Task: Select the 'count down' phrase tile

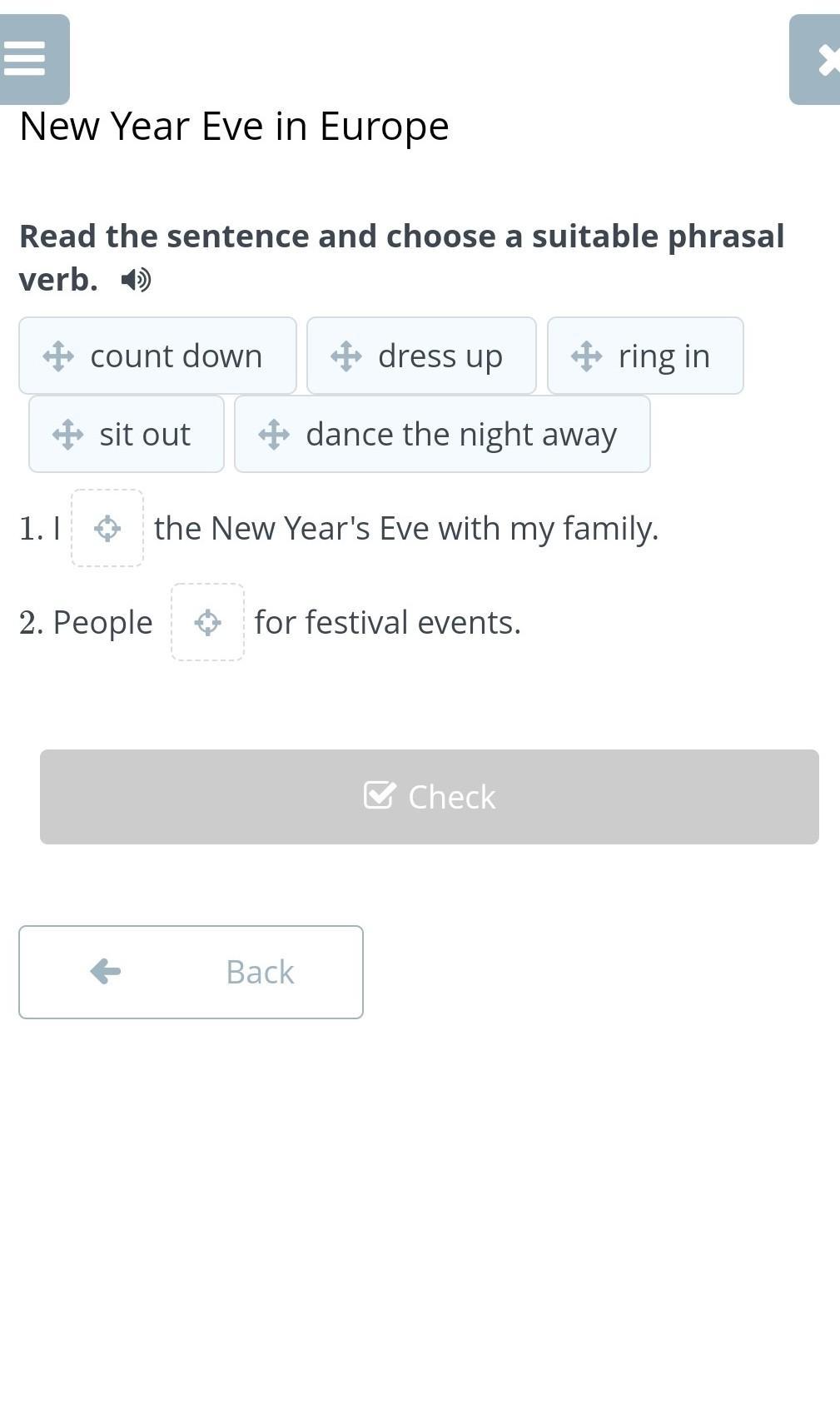Action: click(x=157, y=356)
